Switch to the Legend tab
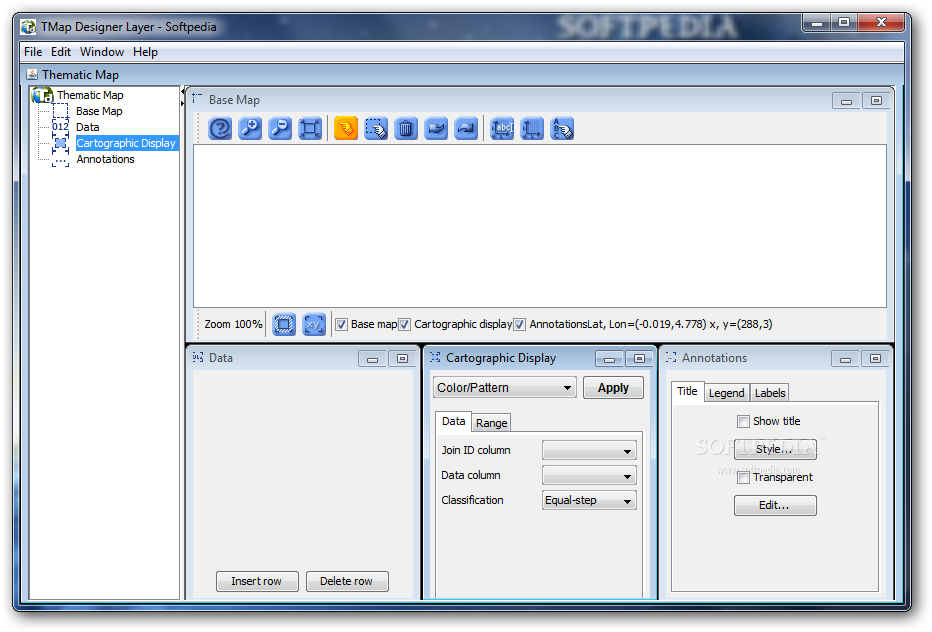 tap(726, 393)
